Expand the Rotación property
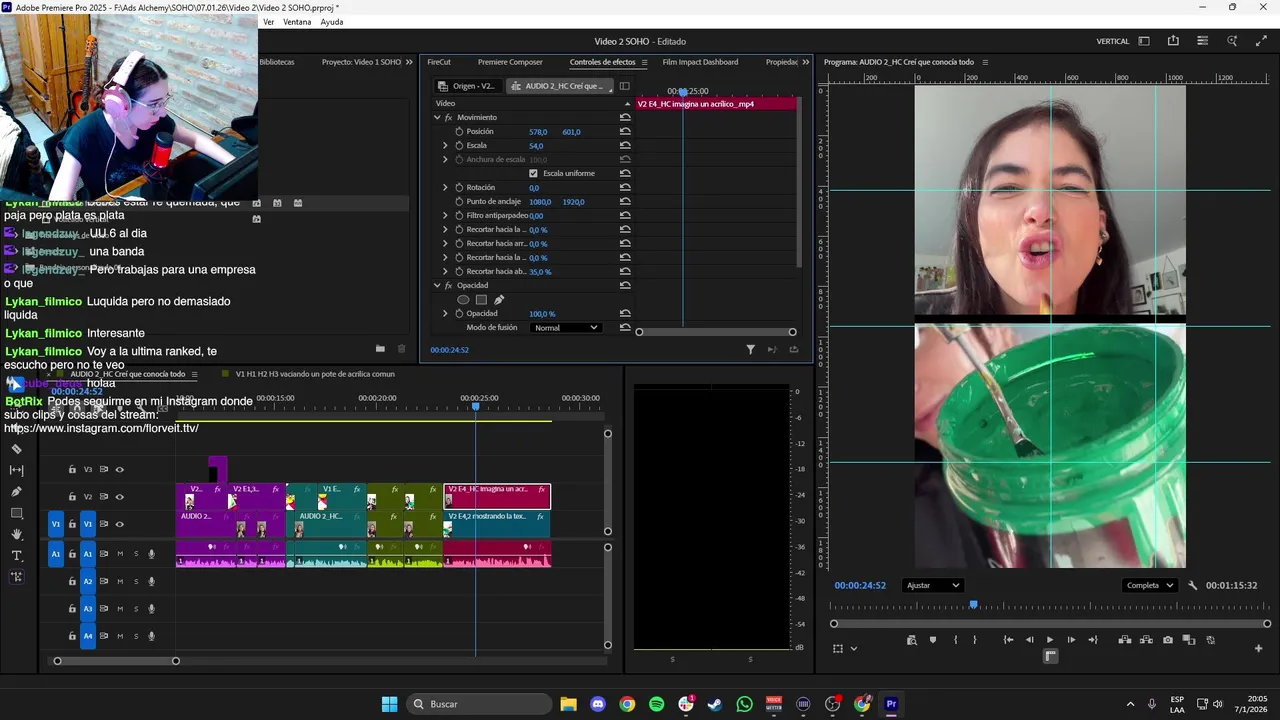Screen dimensions: 1280x720 pyautogui.click(x=445, y=187)
